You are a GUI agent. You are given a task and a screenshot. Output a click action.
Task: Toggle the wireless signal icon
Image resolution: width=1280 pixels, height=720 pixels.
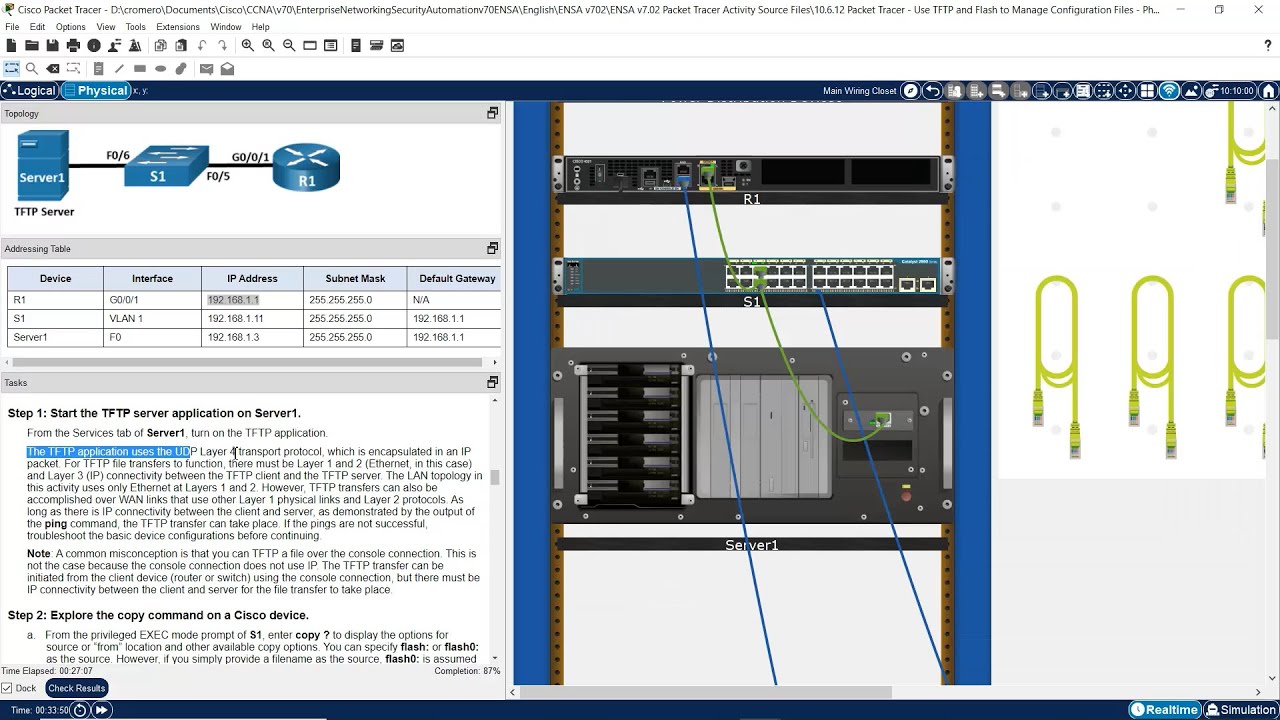[1170, 91]
